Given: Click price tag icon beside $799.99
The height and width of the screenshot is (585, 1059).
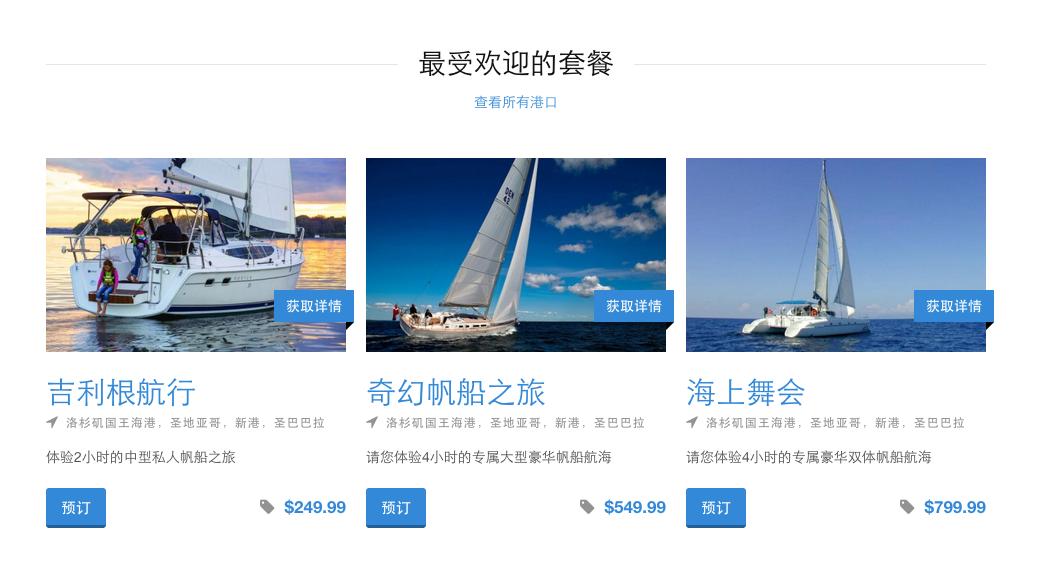Looking at the screenshot, I should 907,507.
